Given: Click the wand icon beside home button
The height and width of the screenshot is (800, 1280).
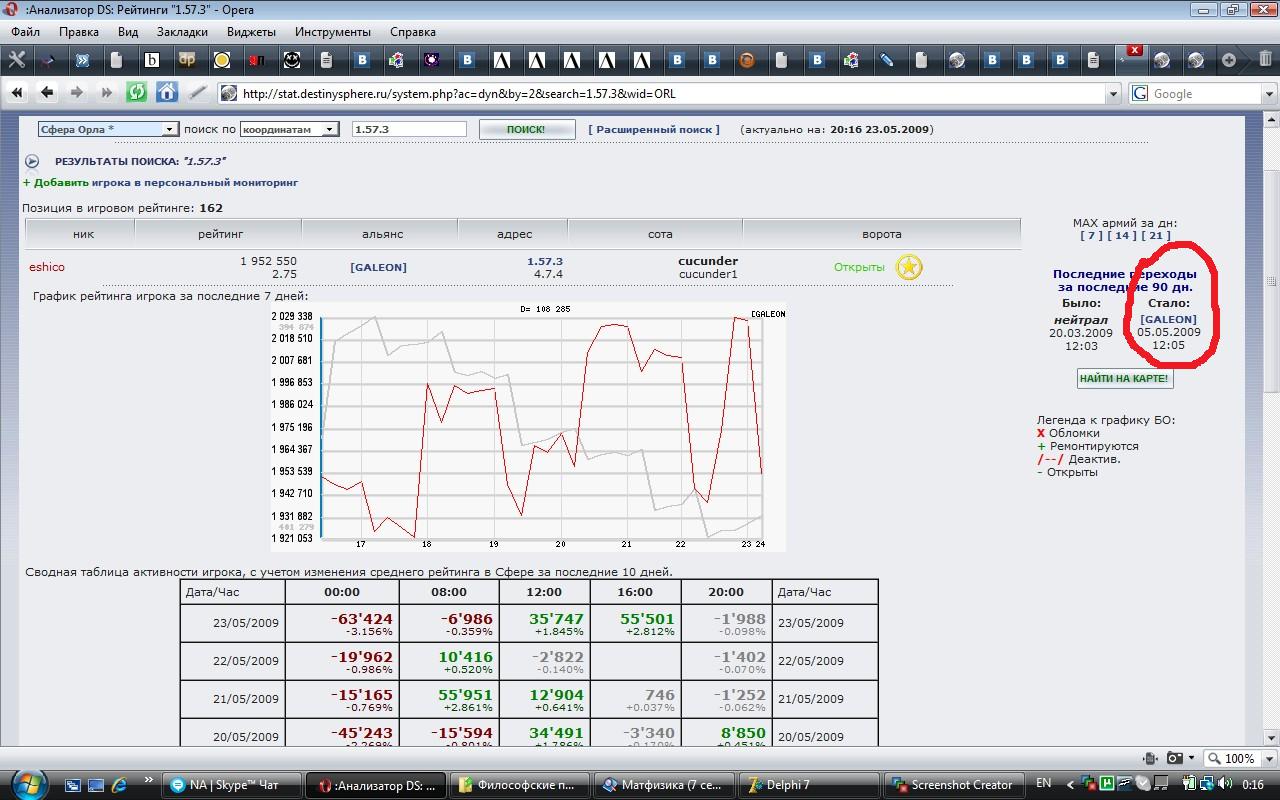Looking at the screenshot, I should pos(198,93).
